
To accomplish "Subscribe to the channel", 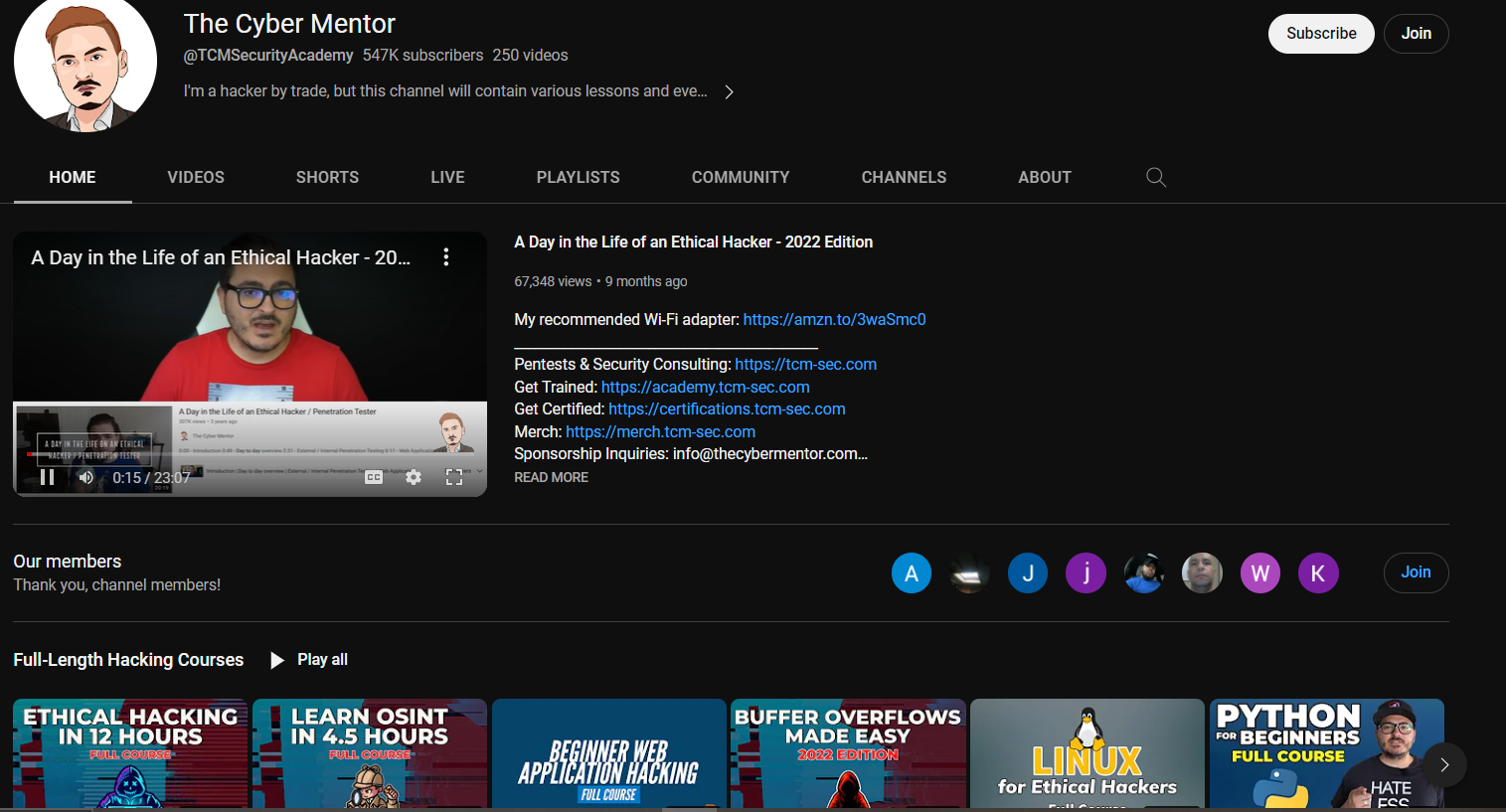I will (1320, 33).
